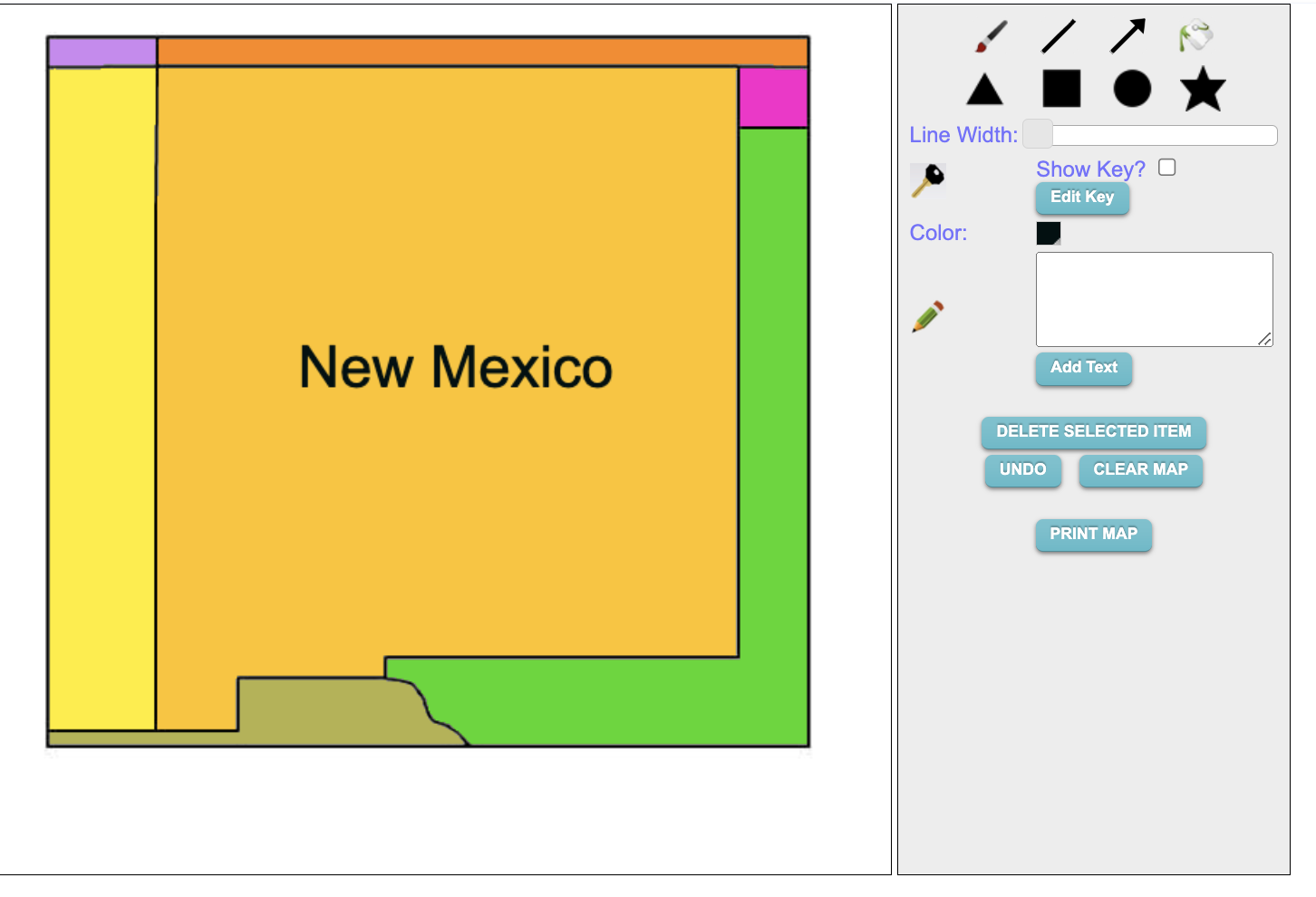Select the paintbrush tool
This screenshot has height=897, width=1316.
pyautogui.click(x=992, y=36)
